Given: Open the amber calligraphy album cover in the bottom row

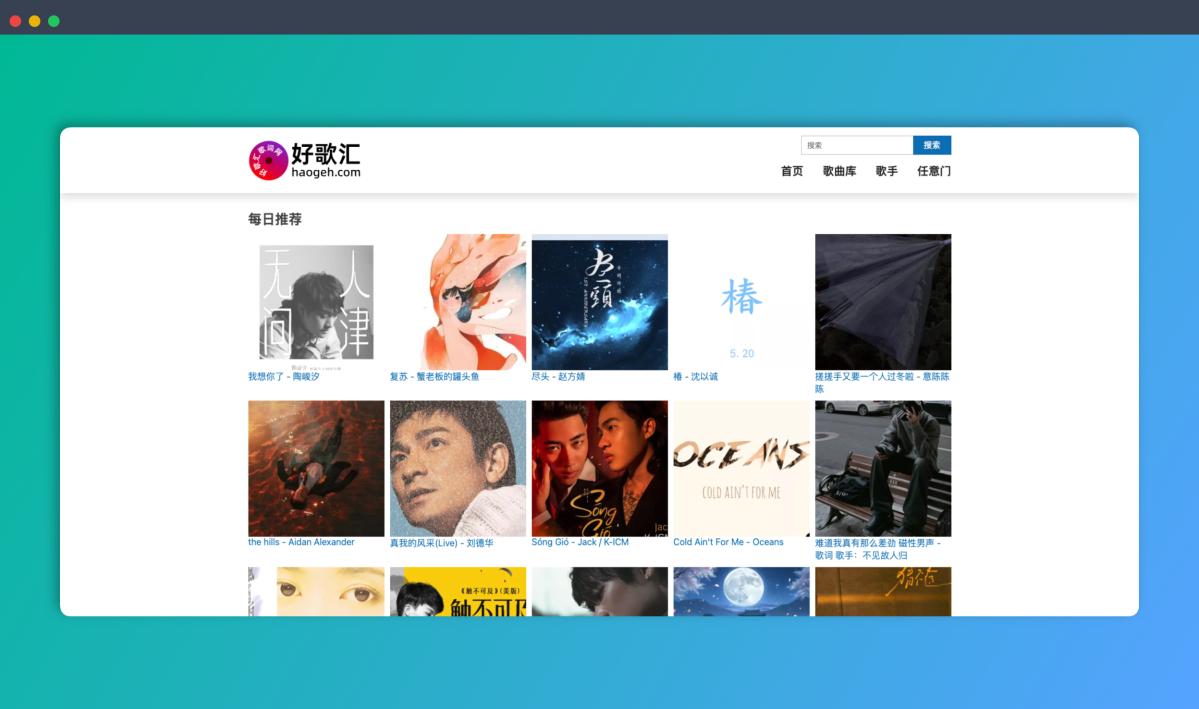Looking at the screenshot, I should [x=883, y=591].
